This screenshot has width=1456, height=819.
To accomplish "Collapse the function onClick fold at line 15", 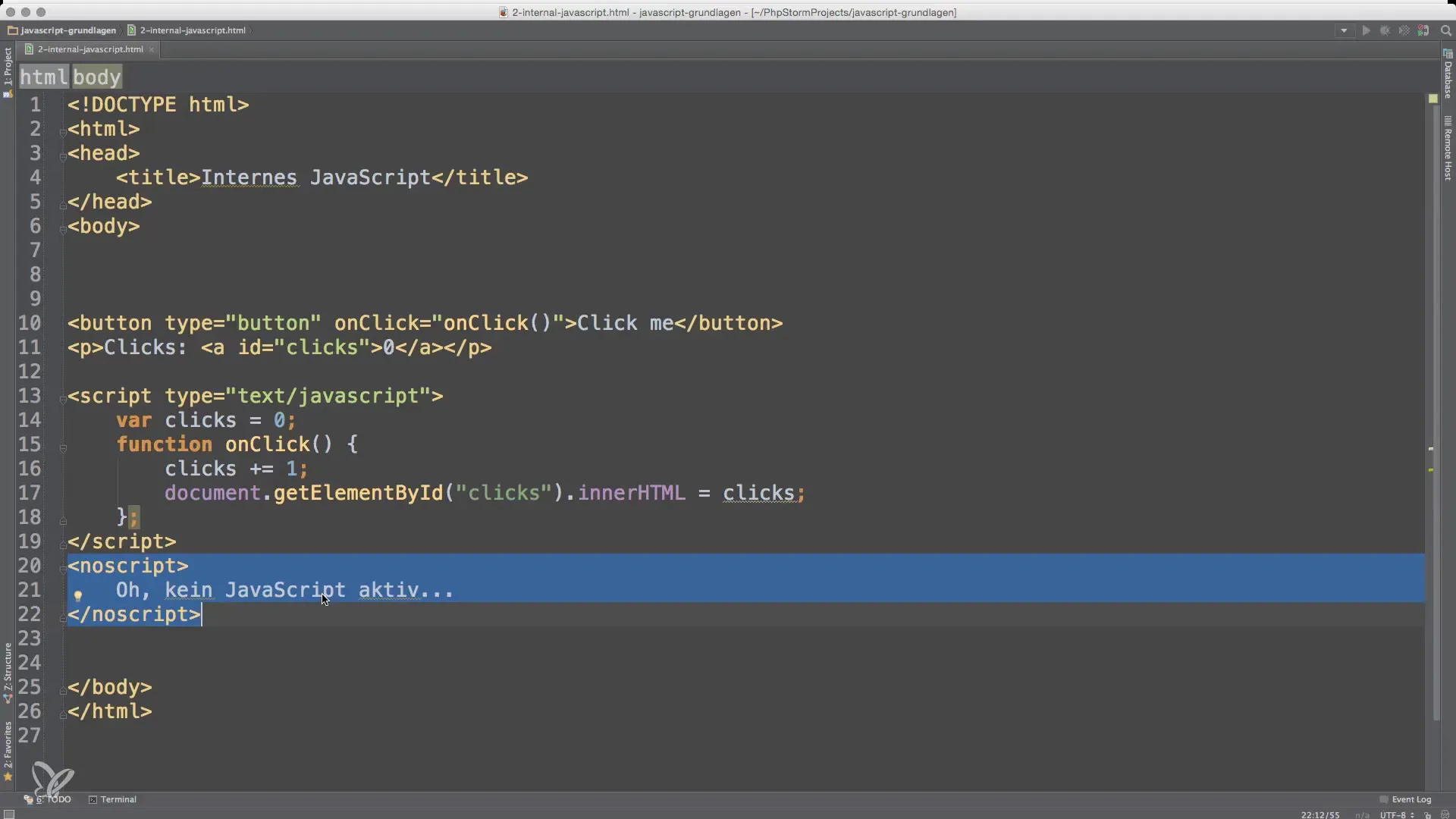I will click(63, 447).
